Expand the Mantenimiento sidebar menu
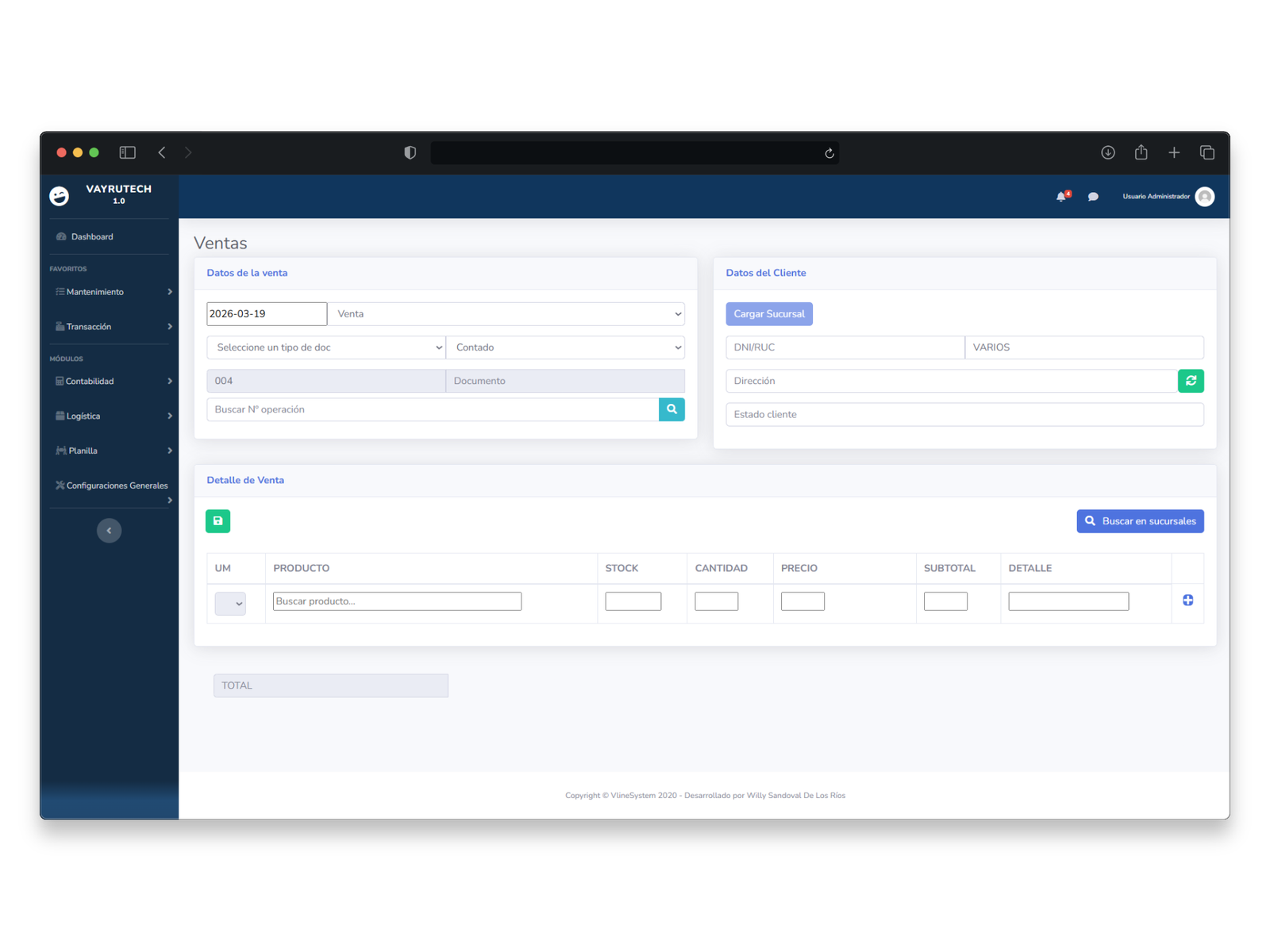1270x952 pixels. coord(111,292)
